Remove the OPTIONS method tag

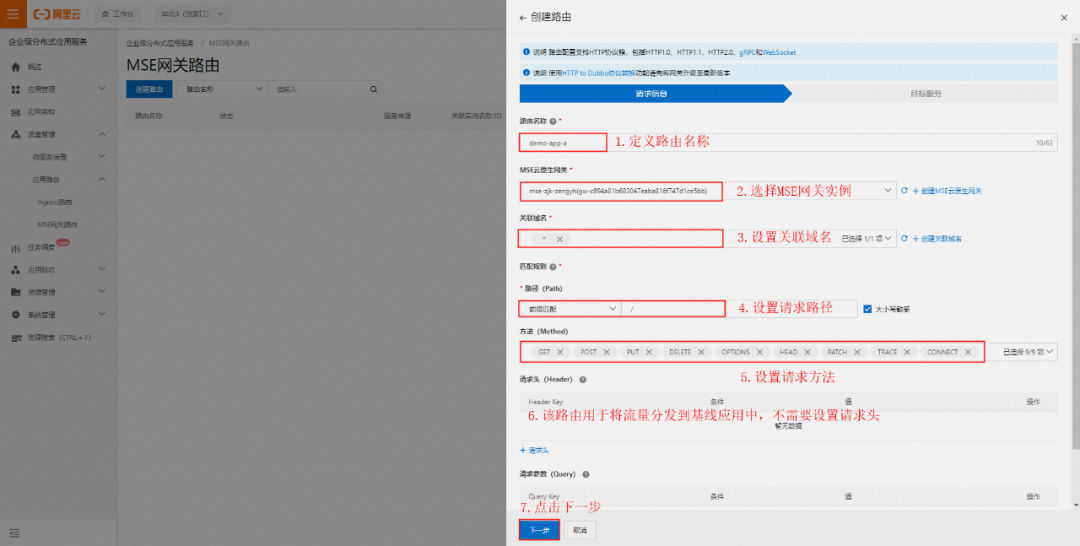coord(759,352)
